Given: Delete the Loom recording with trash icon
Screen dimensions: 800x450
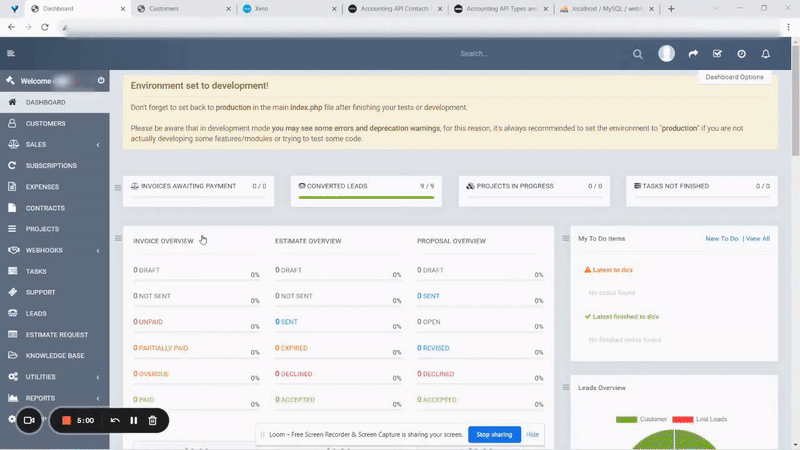Looking at the screenshot, I should (x=152, y=421).
